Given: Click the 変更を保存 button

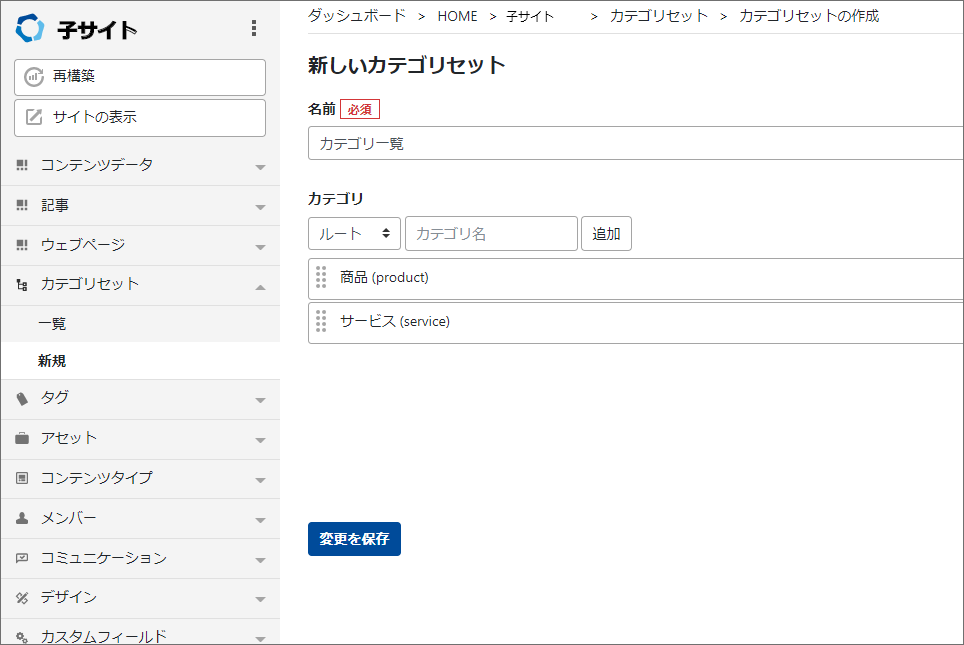Looking at the screenshot, I should click(x=354, y=539).
